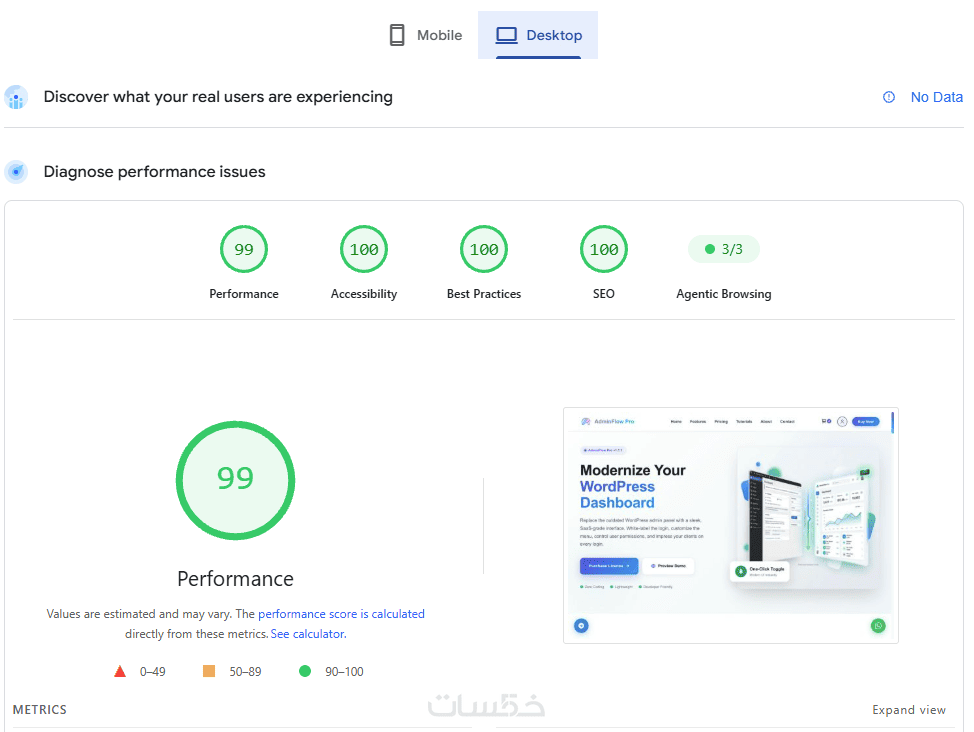Open the page screenshot thumbnail

[730, 525]
